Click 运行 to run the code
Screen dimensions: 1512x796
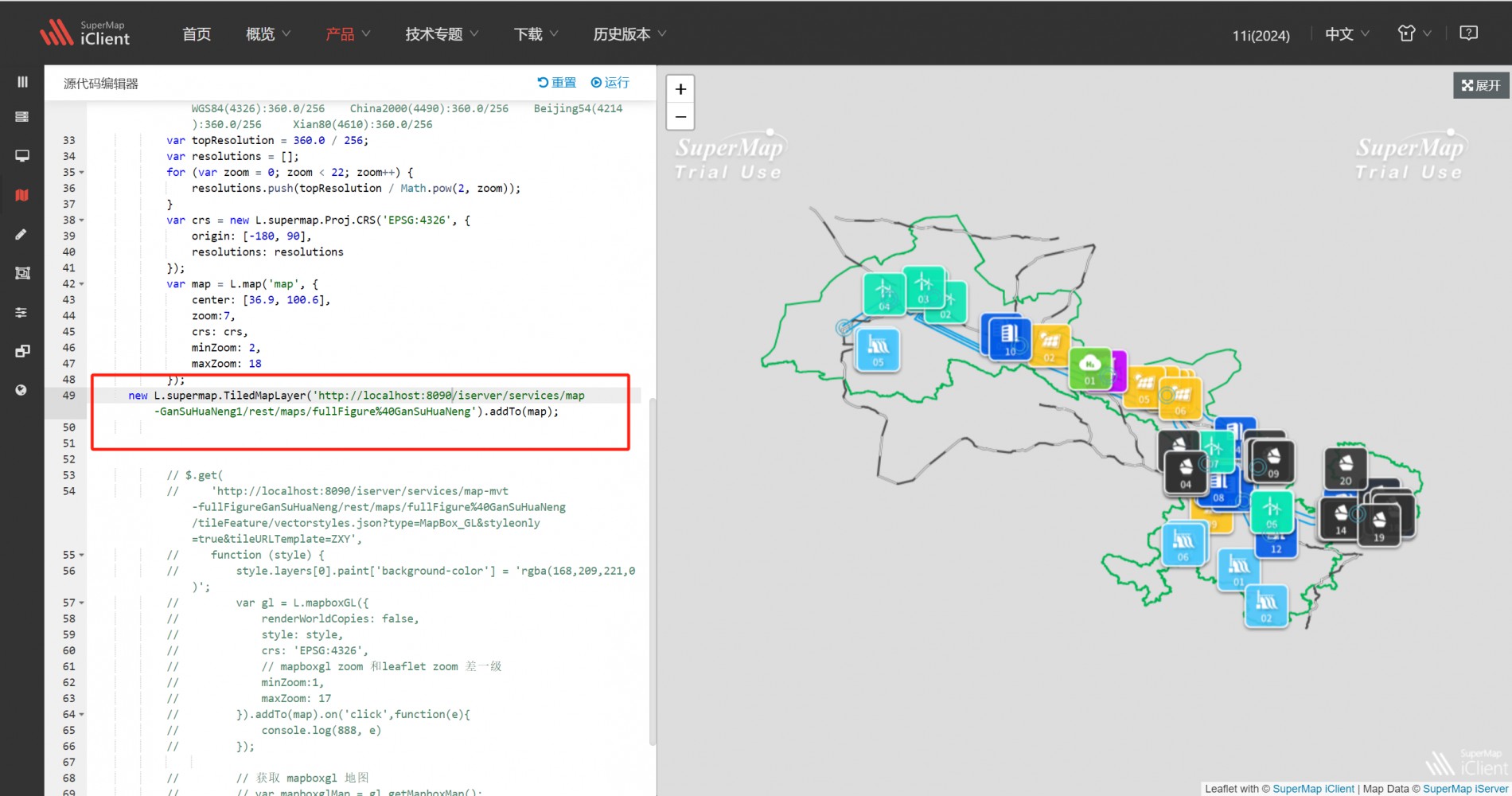(x=610, y=83)
